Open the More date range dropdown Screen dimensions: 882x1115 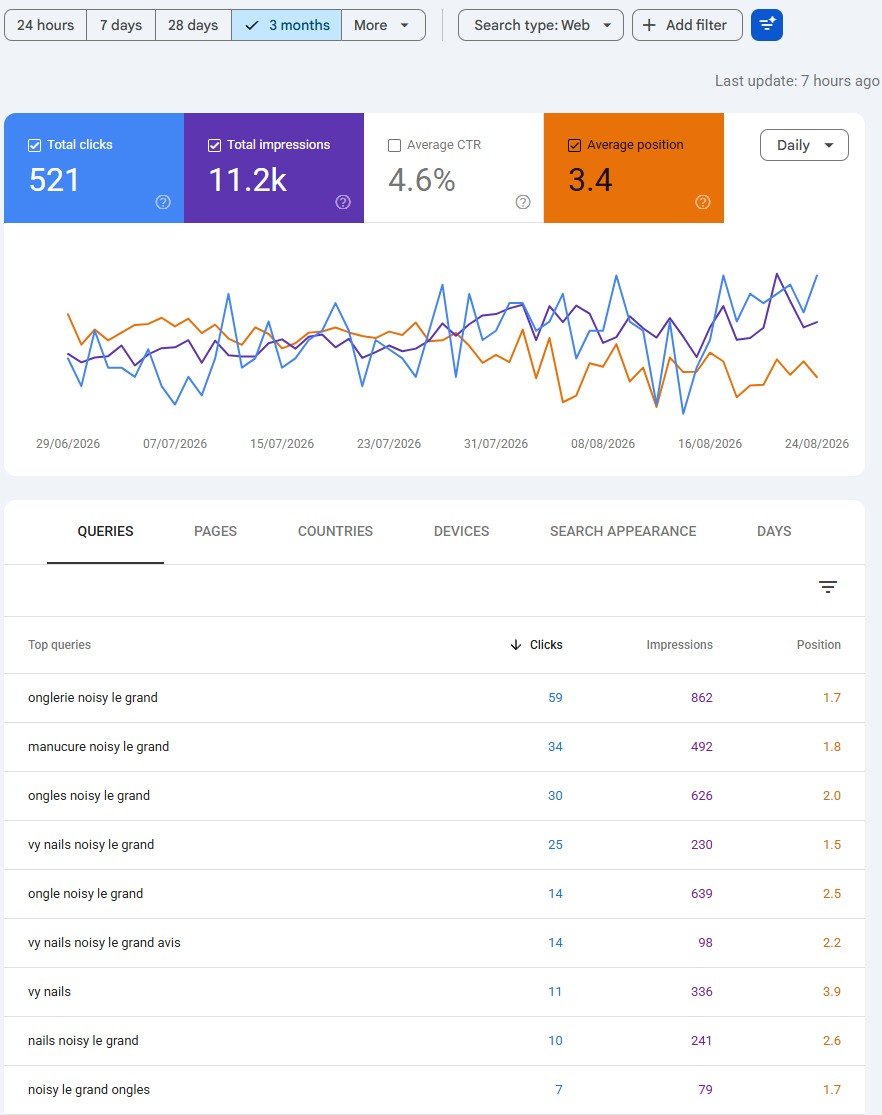pyautogui.click(x=383, y=25)
